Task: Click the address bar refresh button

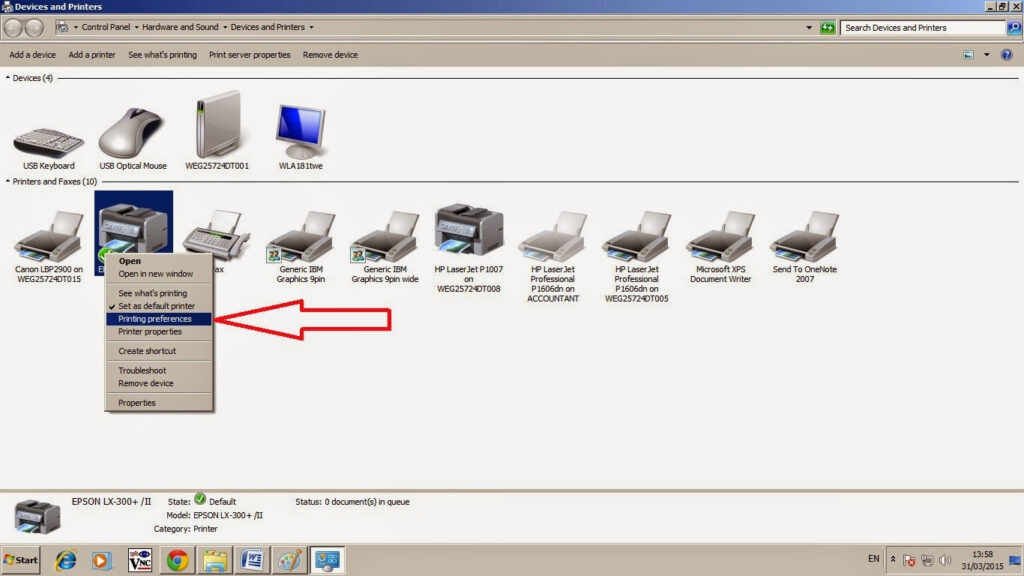Action: 827,27
